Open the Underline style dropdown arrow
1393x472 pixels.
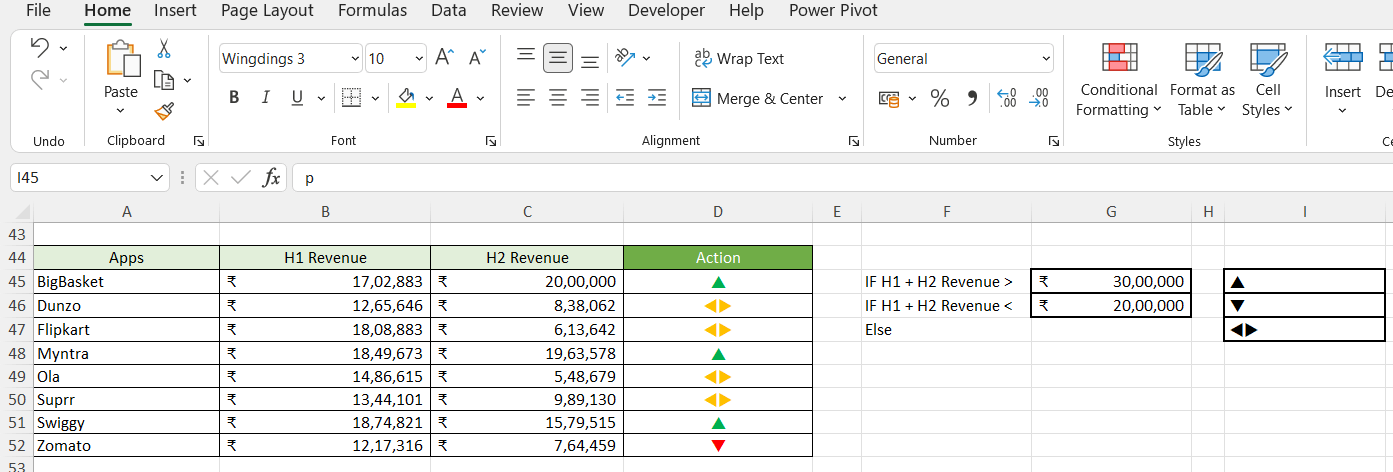point(320,98)
